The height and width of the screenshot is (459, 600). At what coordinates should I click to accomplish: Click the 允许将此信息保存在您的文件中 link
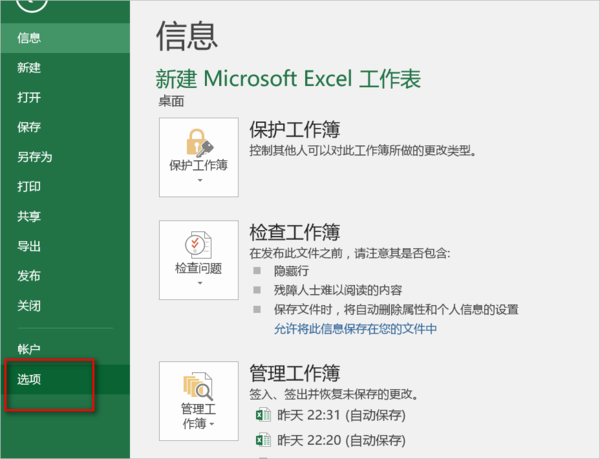(355, 329)
